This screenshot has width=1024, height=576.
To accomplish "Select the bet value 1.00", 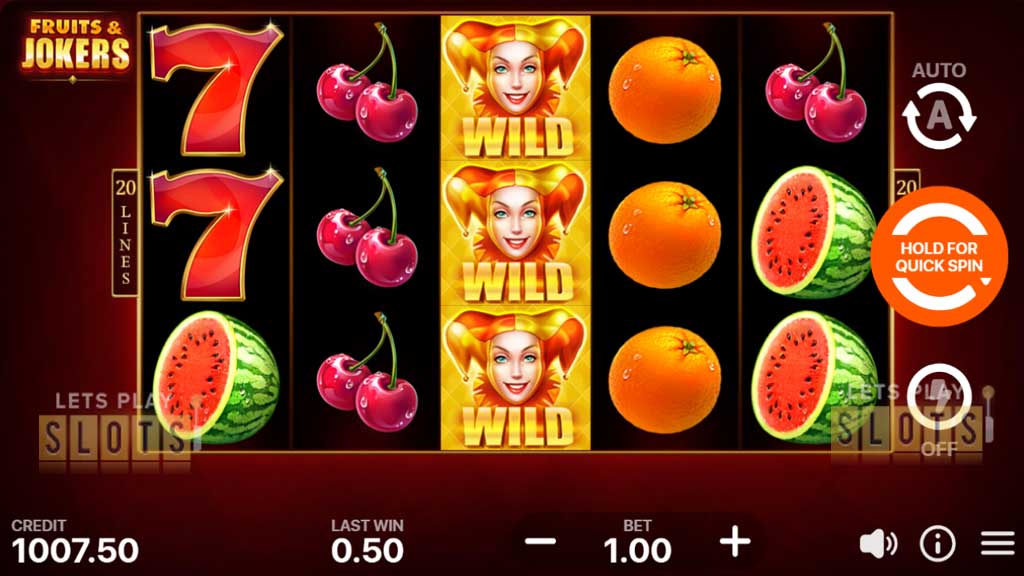I will (x=637, y=551).
